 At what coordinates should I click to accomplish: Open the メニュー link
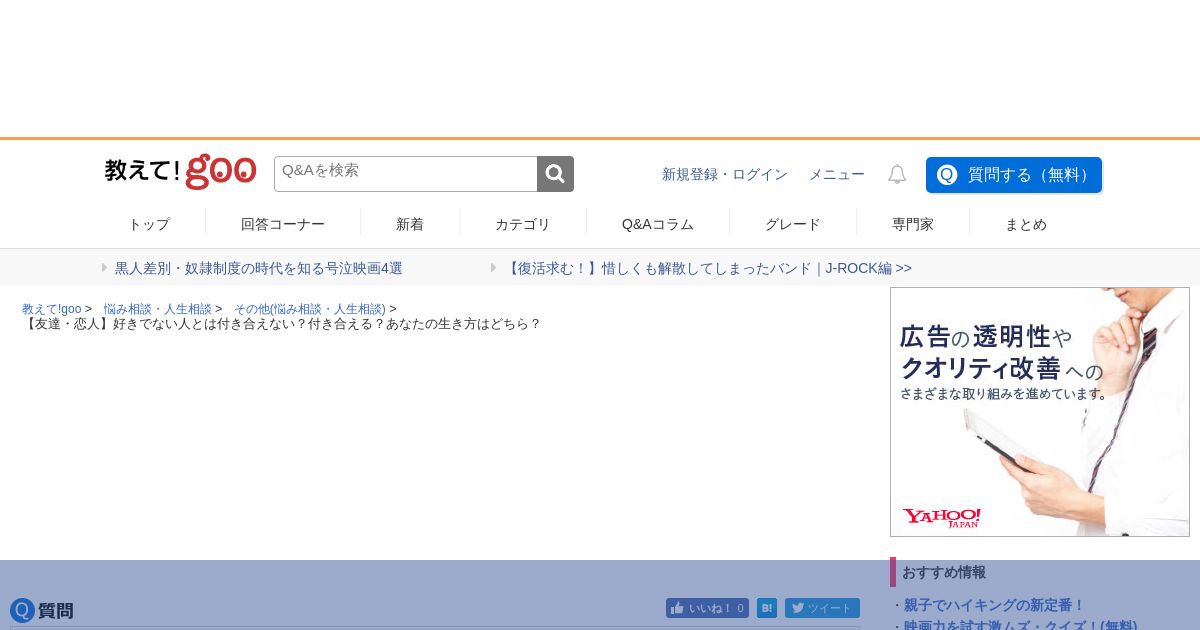click(837, 174)
